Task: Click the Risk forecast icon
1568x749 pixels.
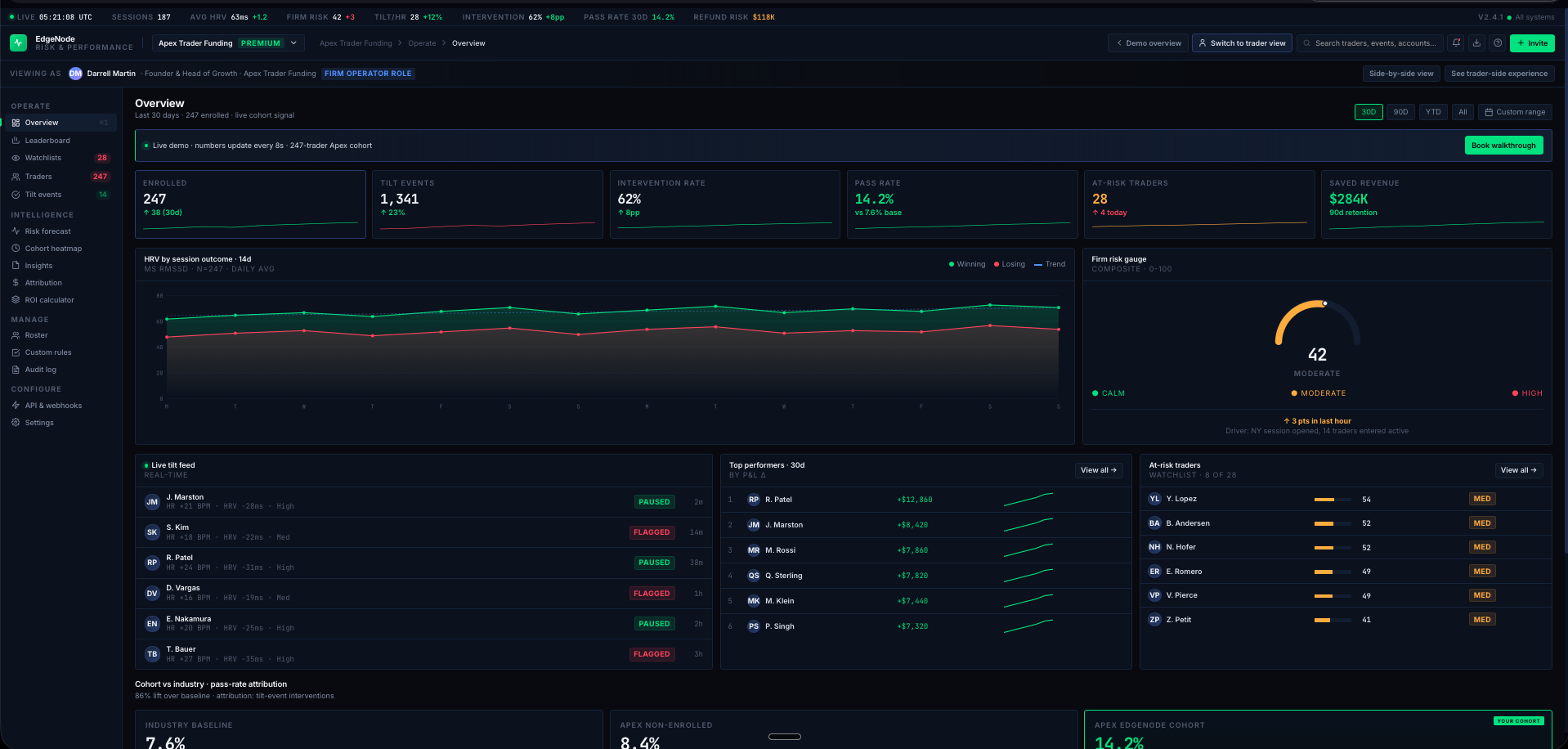Action: (x=16, y=231)
